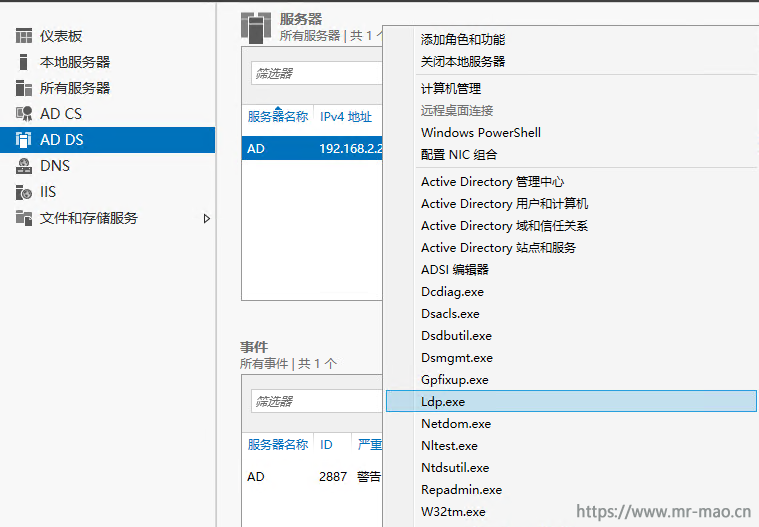Click the large Servers (服务器) header icon
The image size is (759, 527).
[256, 28]
